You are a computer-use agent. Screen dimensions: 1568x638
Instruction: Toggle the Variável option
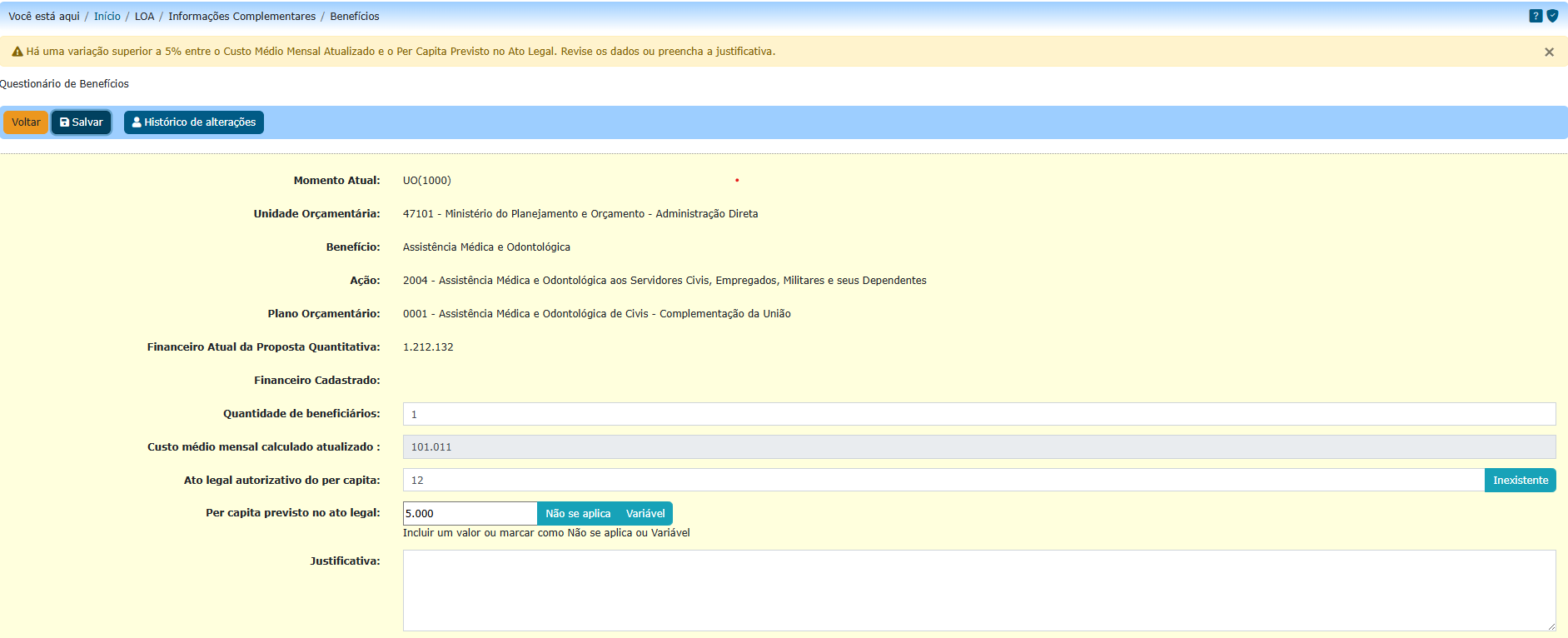click(x=645, y=514)
